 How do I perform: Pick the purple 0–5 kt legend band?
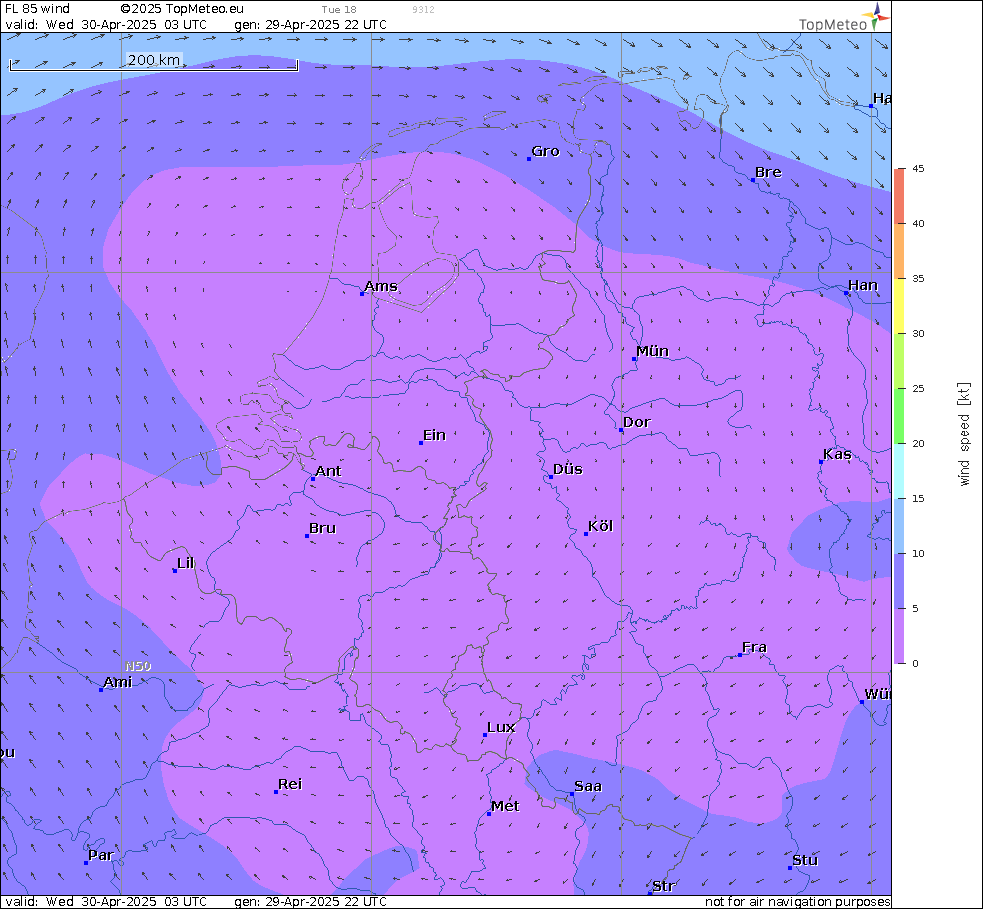tap(899, 636)
